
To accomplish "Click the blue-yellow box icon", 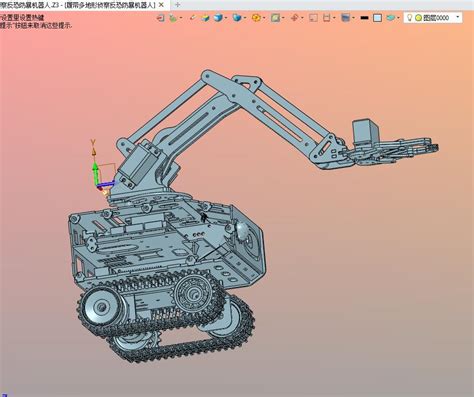I will [x=205, y=18].
